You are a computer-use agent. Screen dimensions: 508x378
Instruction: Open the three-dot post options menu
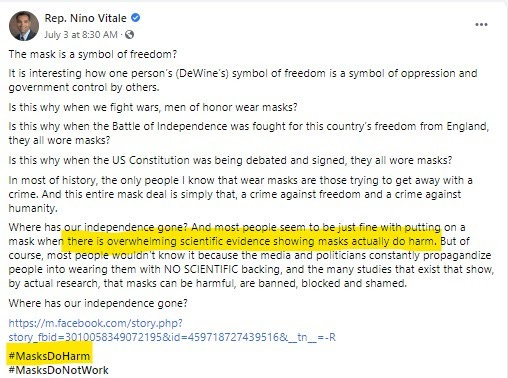[481, 25]
